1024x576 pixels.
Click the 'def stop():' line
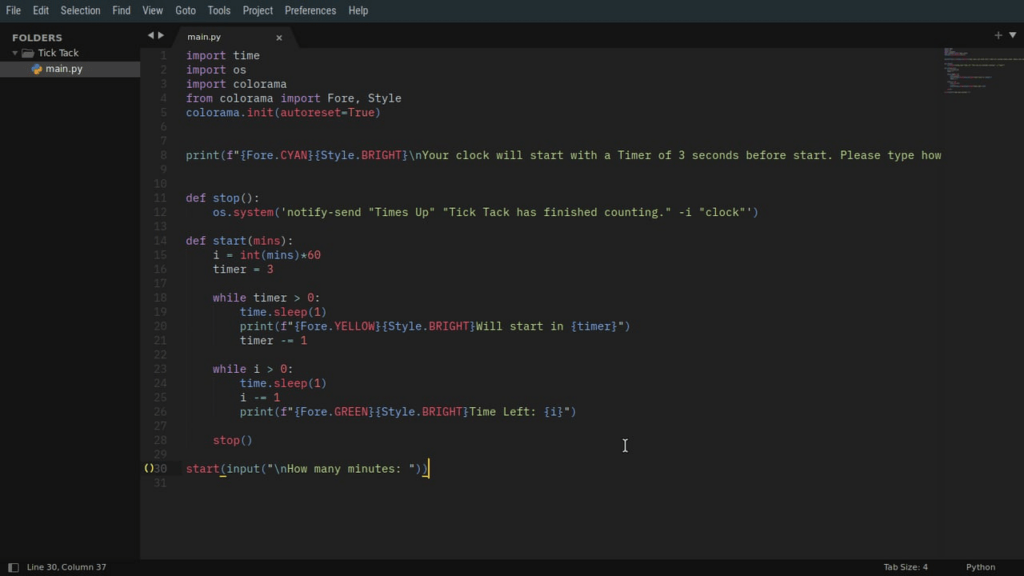pyautogui.click(x=222, y=198)
